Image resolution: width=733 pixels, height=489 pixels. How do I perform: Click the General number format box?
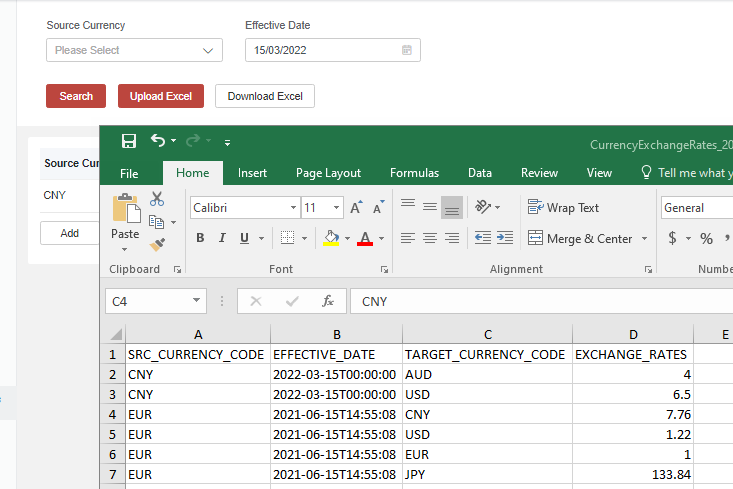(697, 208)
